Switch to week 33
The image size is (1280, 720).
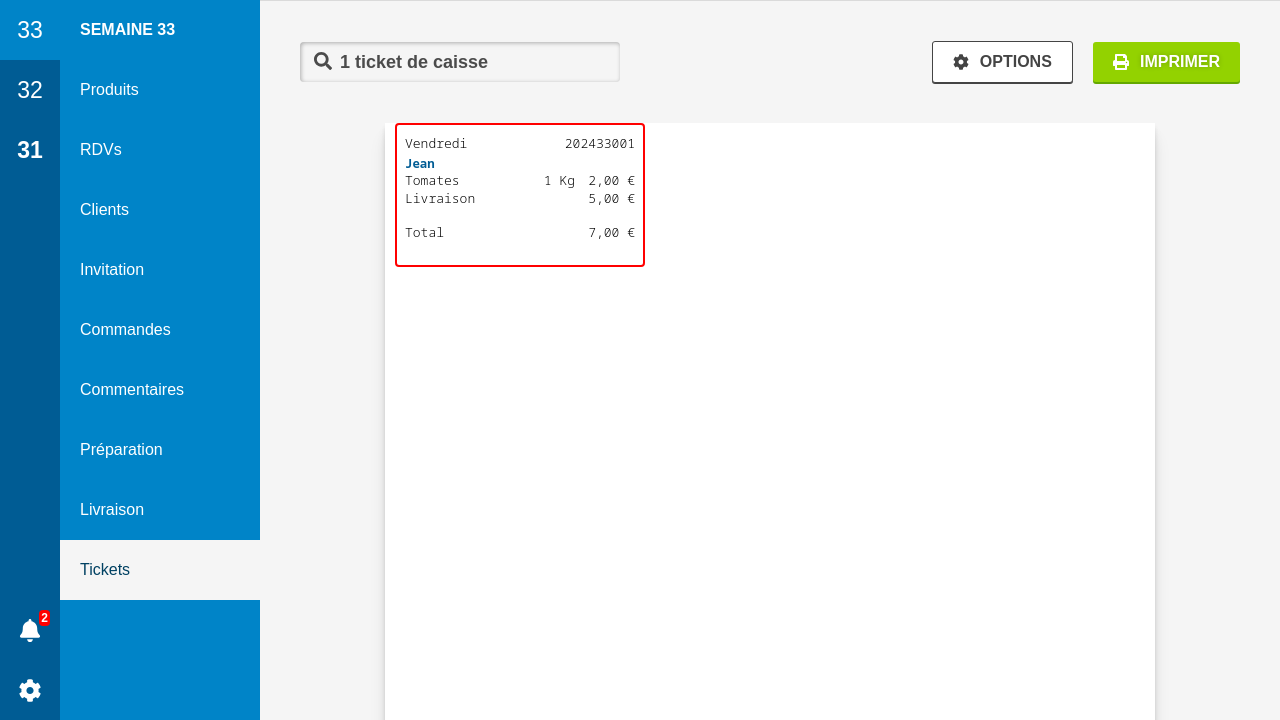pyautogui.click(x=30, y=30)
